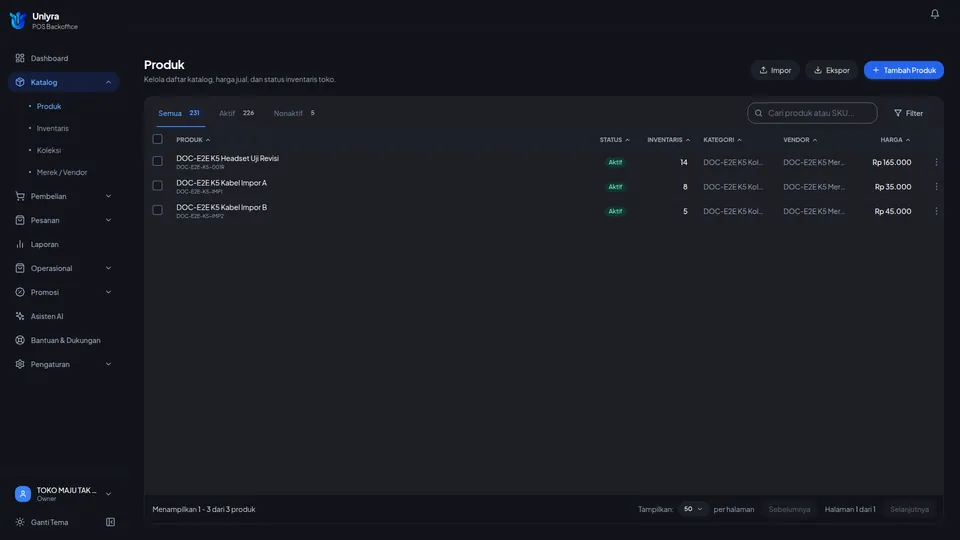Check the Kabel Impor B row checkbox

tap(157, 210)
